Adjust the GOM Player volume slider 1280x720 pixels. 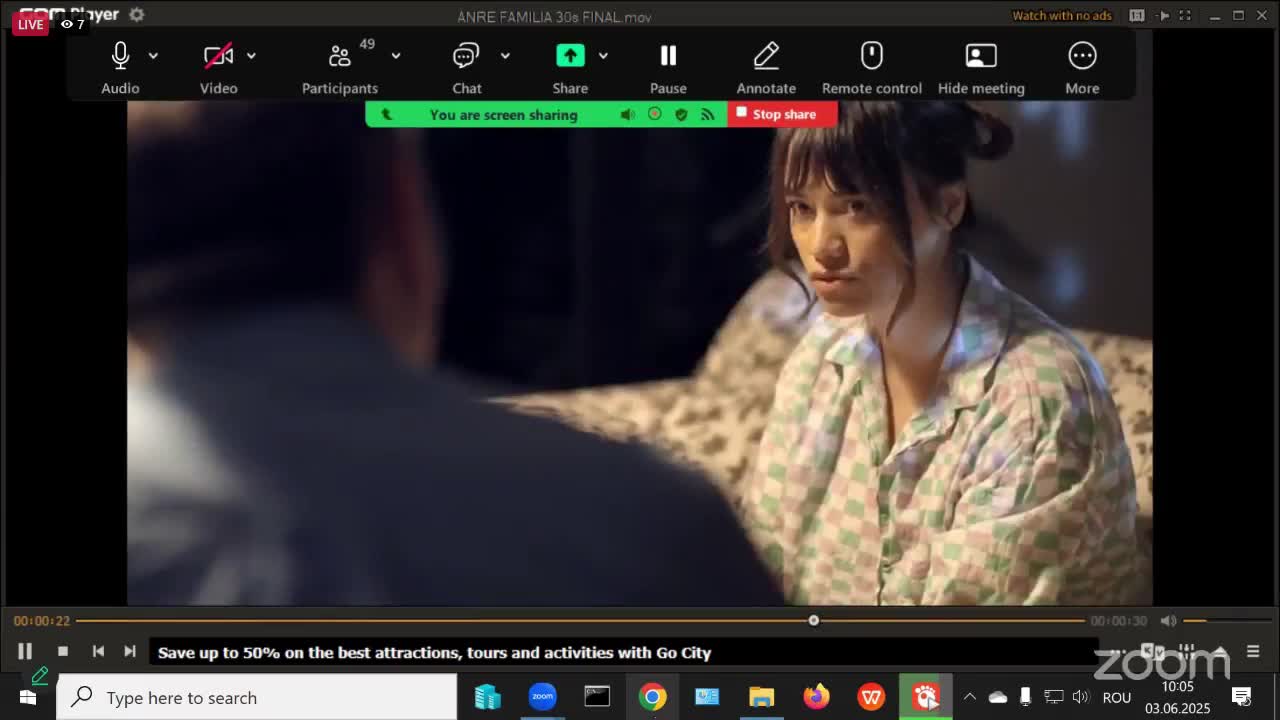click(1227, 621)
